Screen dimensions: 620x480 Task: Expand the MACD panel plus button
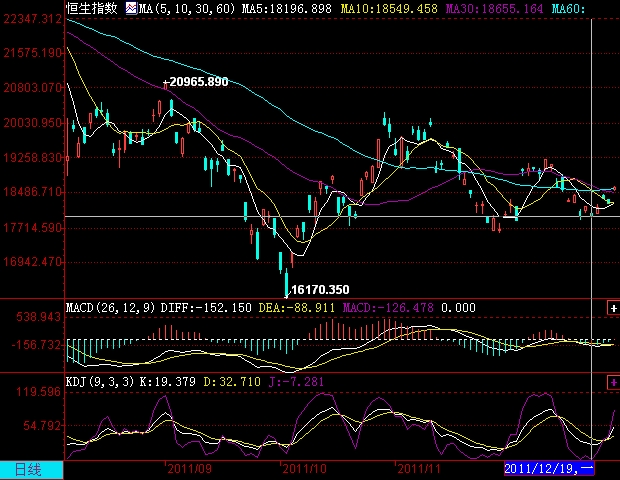click(613, 308)
